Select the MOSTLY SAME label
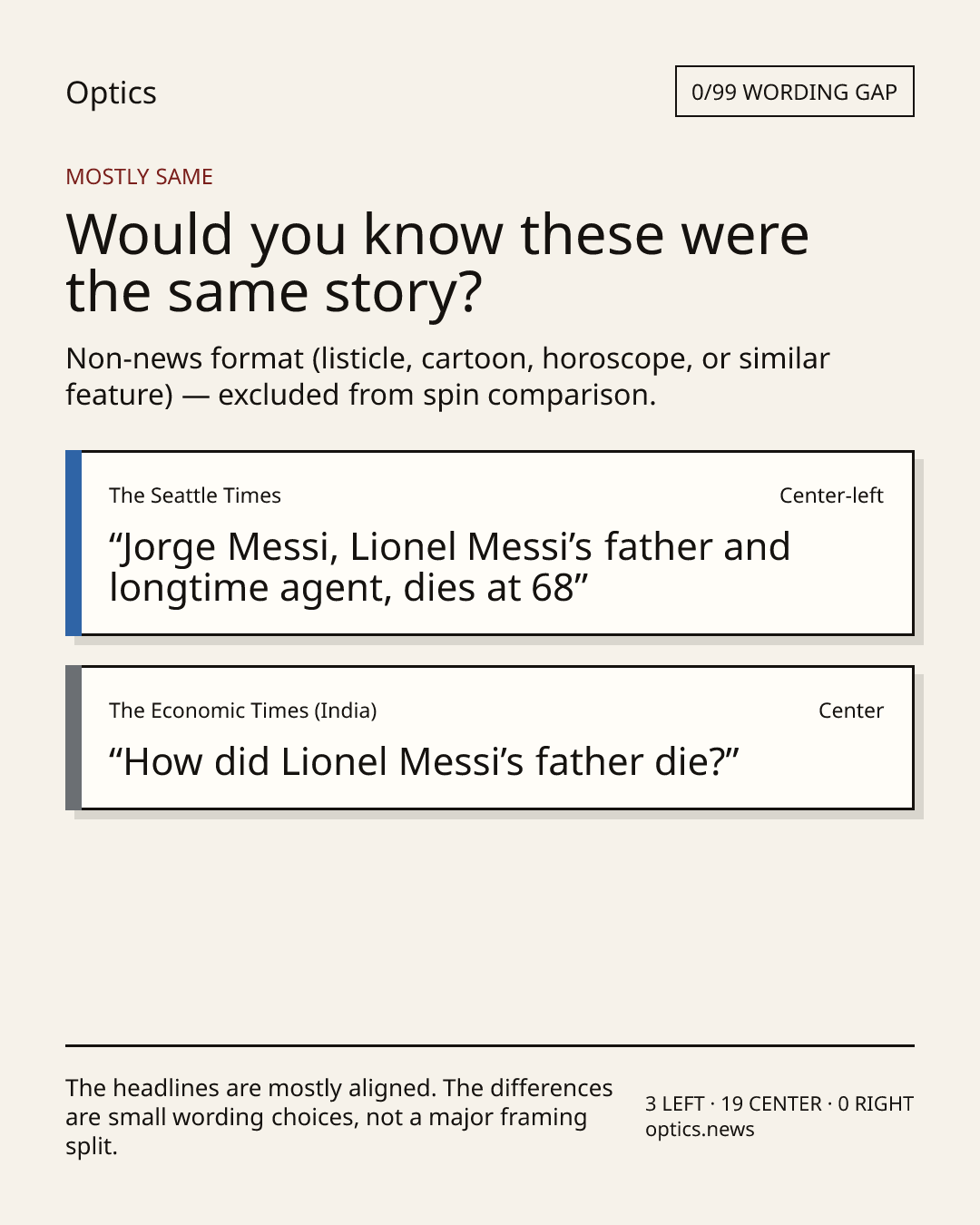 139,177
